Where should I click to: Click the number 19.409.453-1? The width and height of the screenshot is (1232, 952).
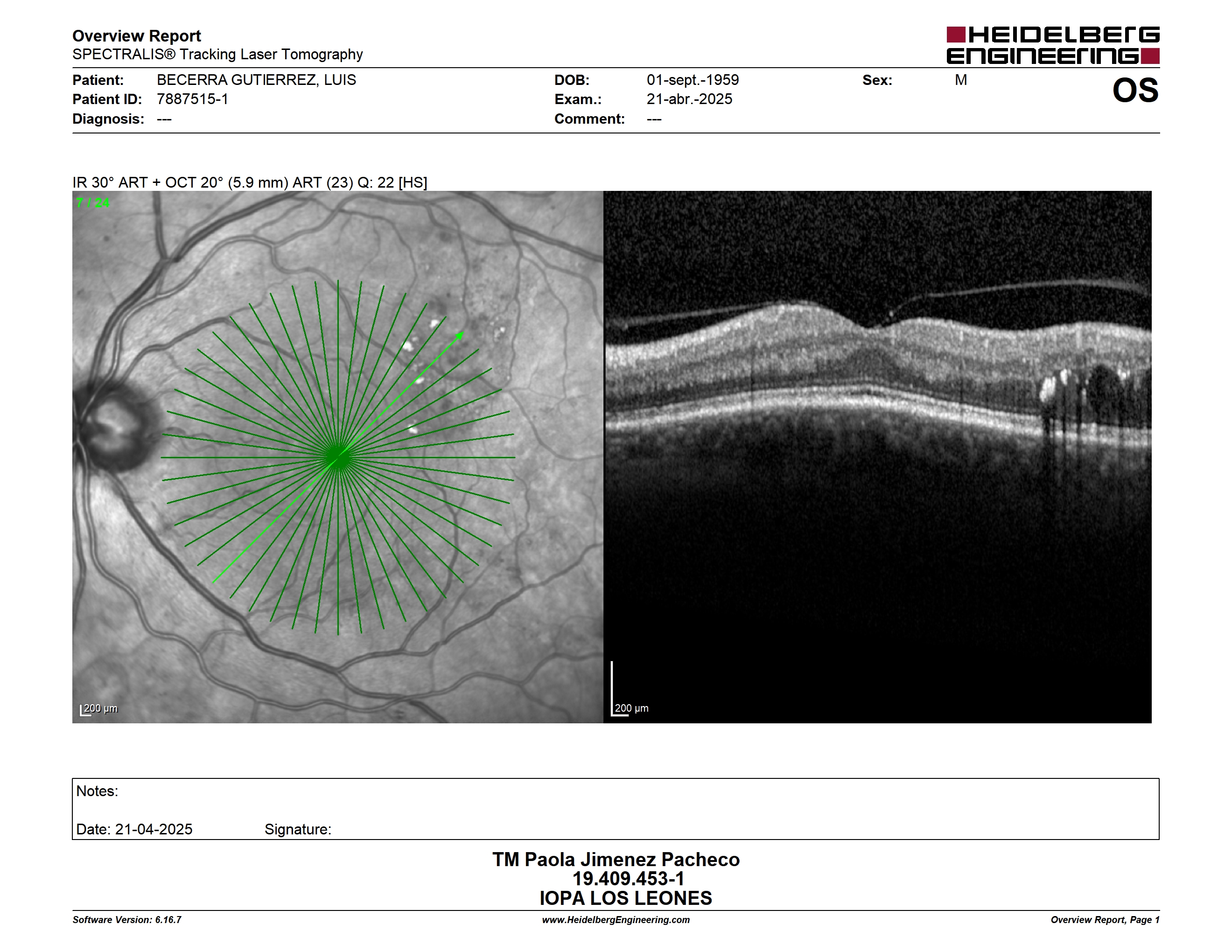pyautogui.click(x=629, y=879)
